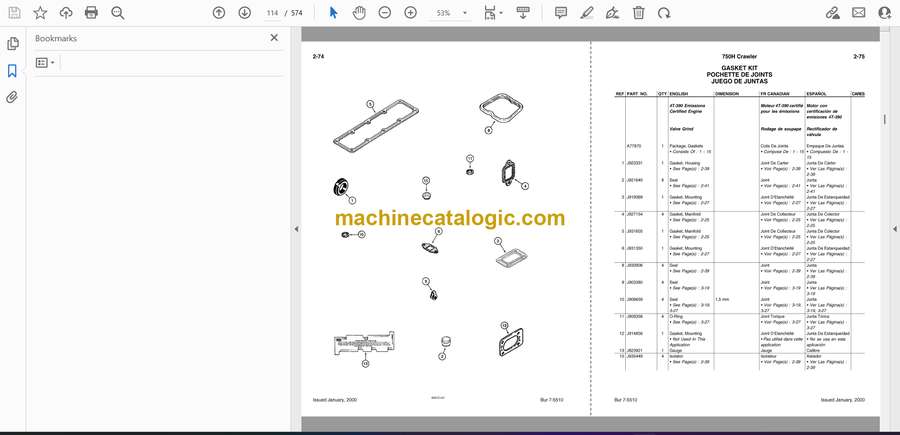
Task: Select the highlight text pen
Action: click(586, 13)
